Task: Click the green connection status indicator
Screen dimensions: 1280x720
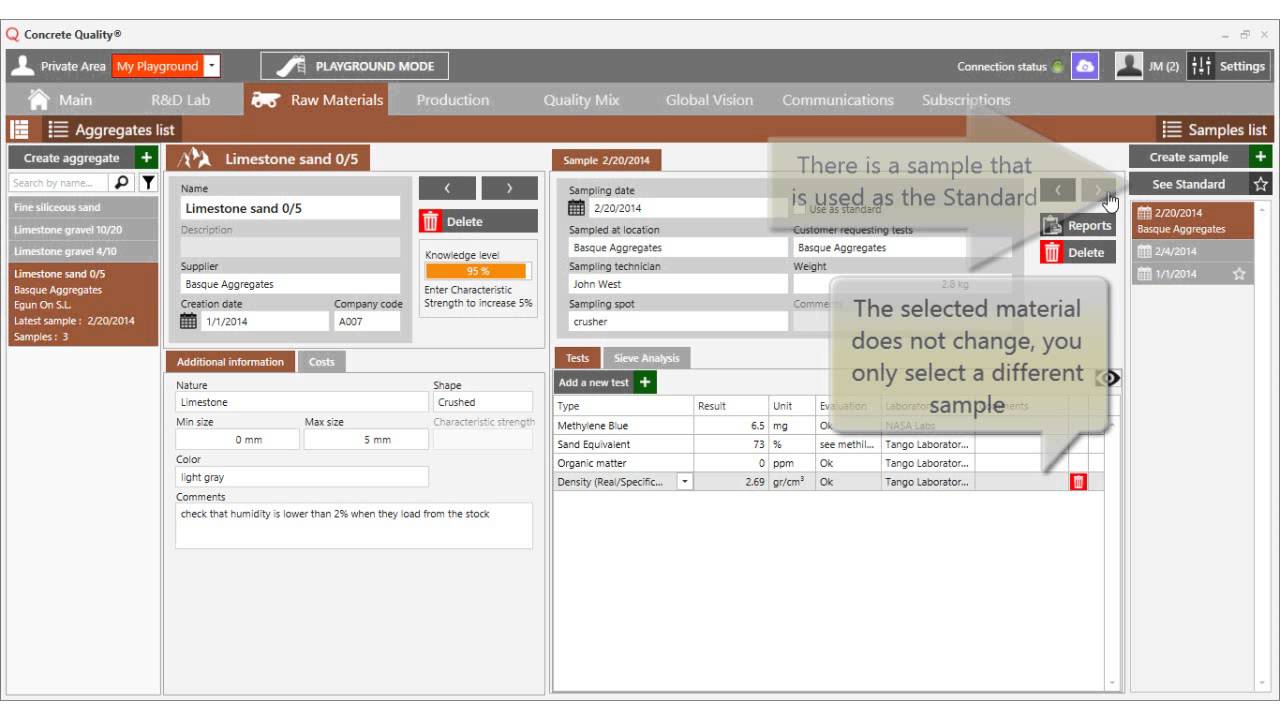Action: tap(1058, 67)
